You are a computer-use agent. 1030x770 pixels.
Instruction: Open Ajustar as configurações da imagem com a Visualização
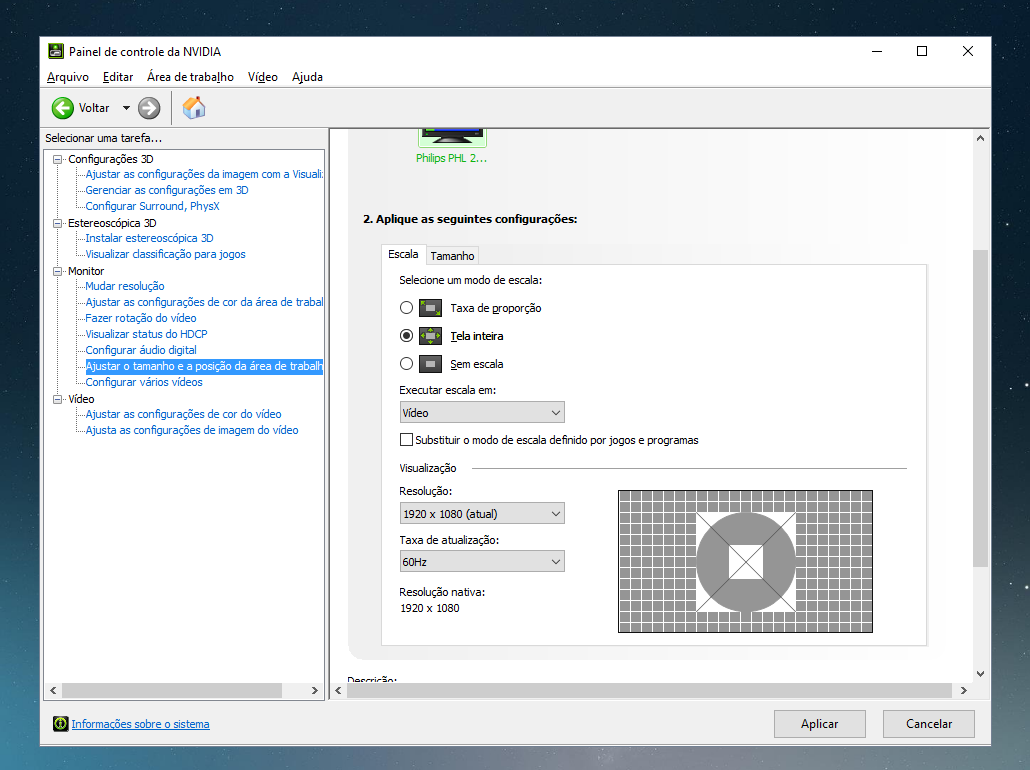tap(204, 174)
